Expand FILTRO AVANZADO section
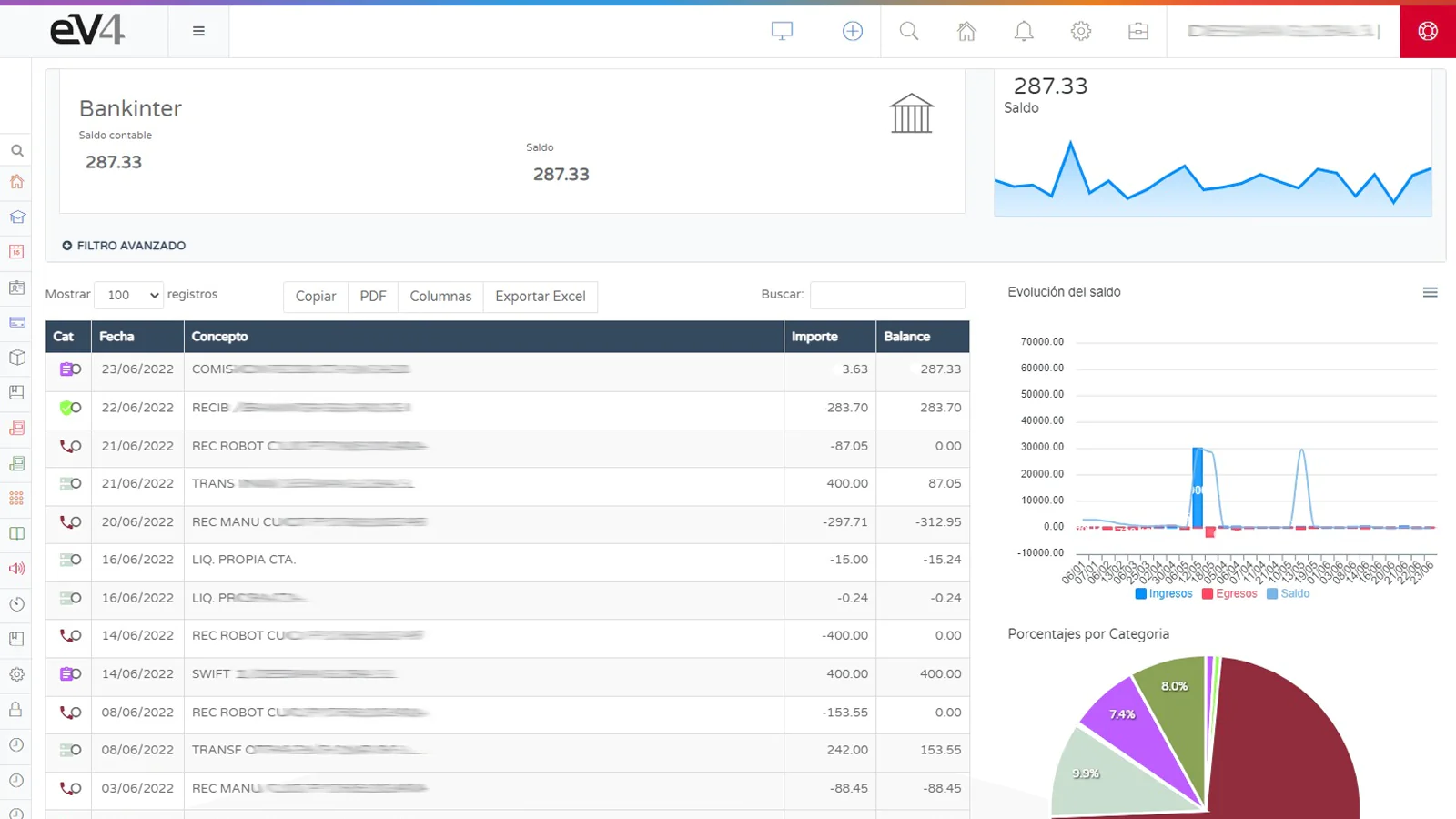This screenshot has height=819, width=1456. pyautogui.click(x=124, y=246)
